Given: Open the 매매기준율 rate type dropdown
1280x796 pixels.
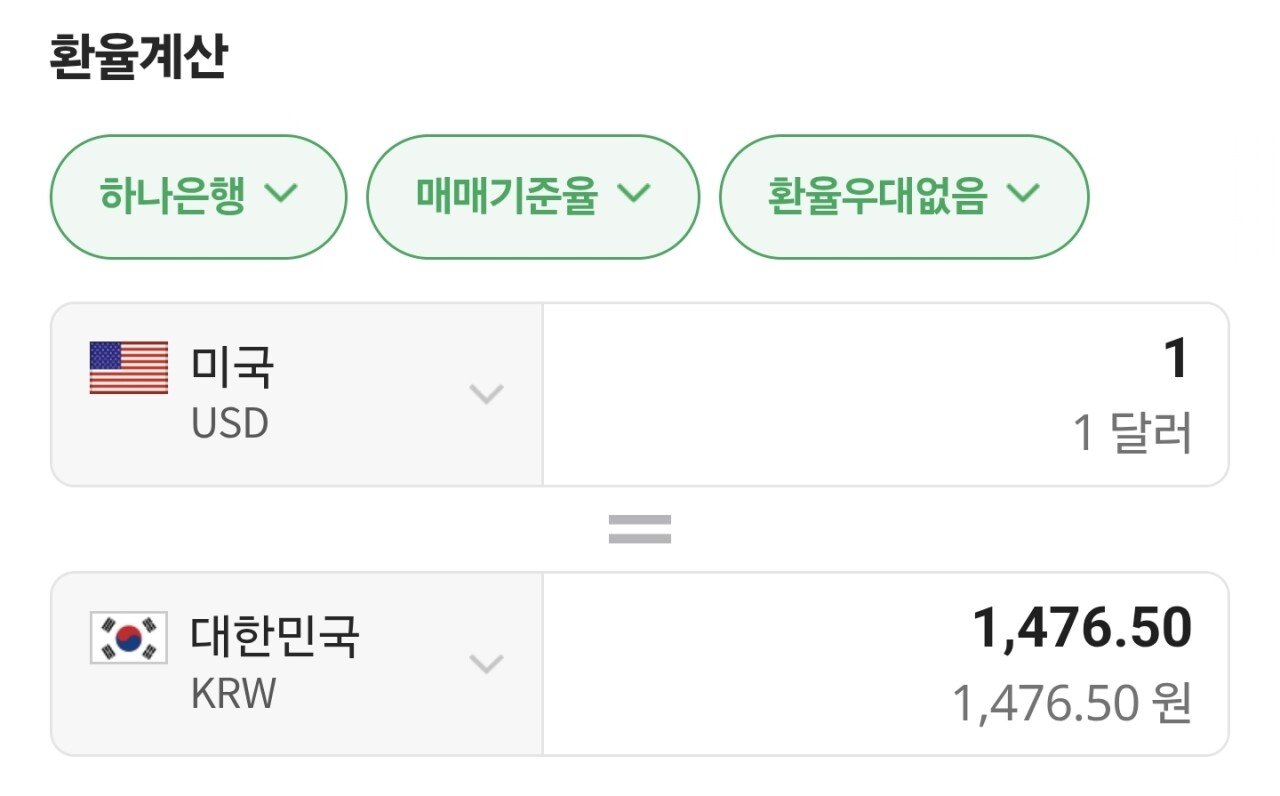Looking at the screenshot, I should 533,196.
